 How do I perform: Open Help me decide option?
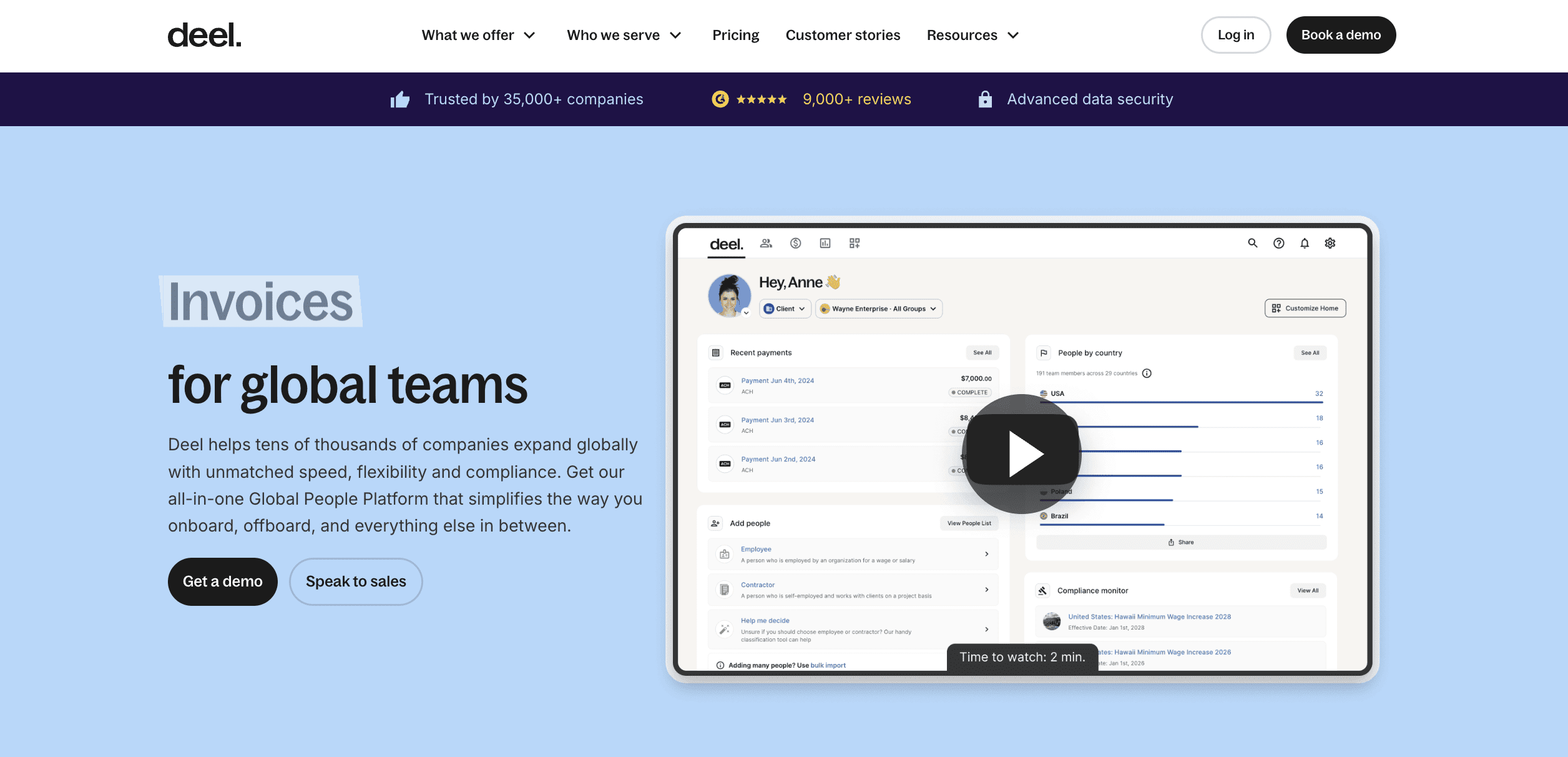pyautogui.click(x=853, y=630)
